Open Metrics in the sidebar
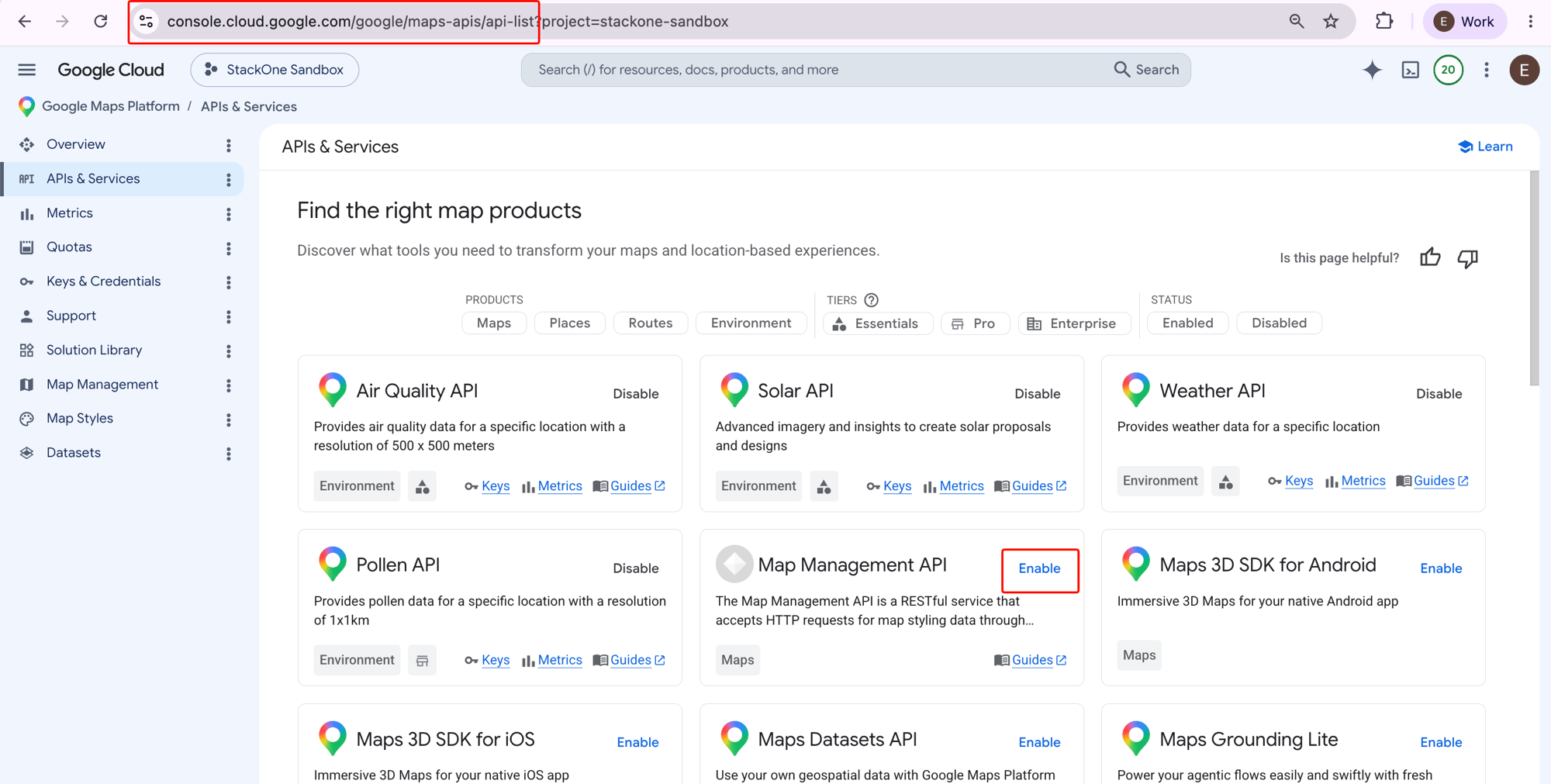1551x784 pixels. point(69,212)
